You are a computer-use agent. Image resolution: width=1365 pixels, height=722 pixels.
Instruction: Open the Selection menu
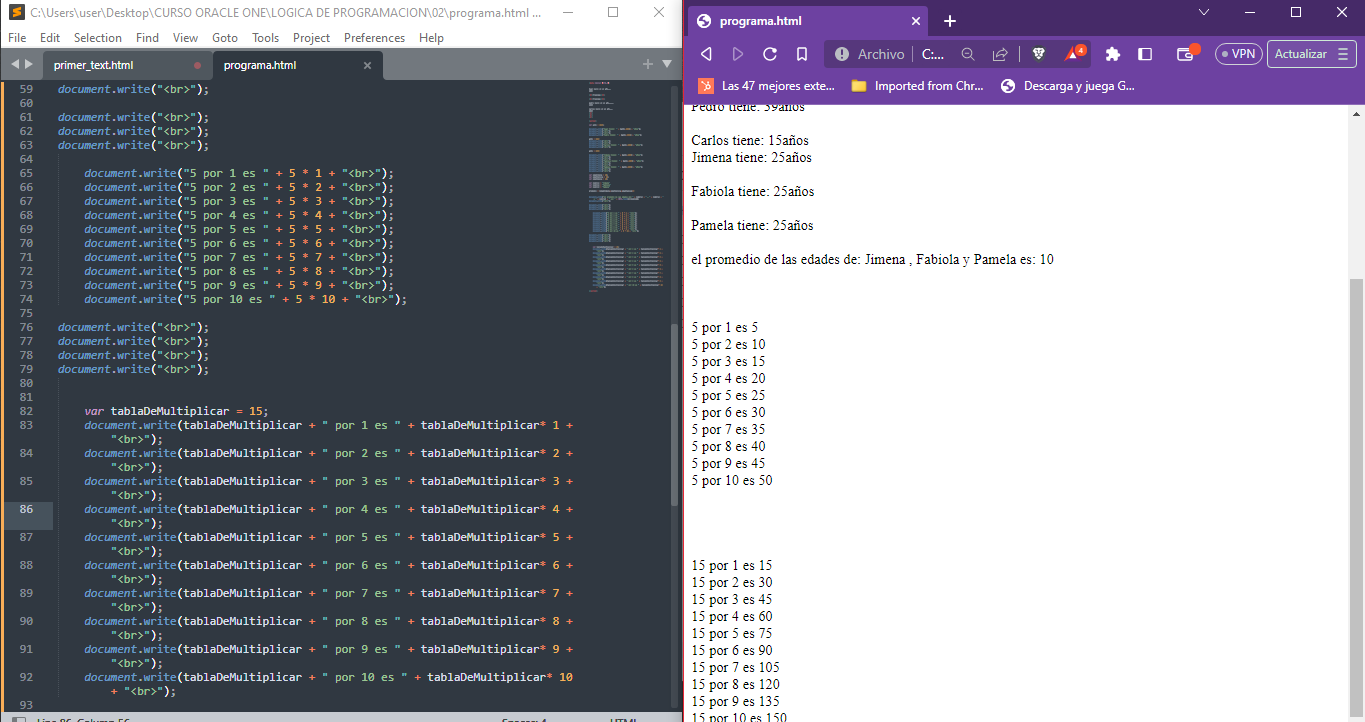click(x=98, y=37)
